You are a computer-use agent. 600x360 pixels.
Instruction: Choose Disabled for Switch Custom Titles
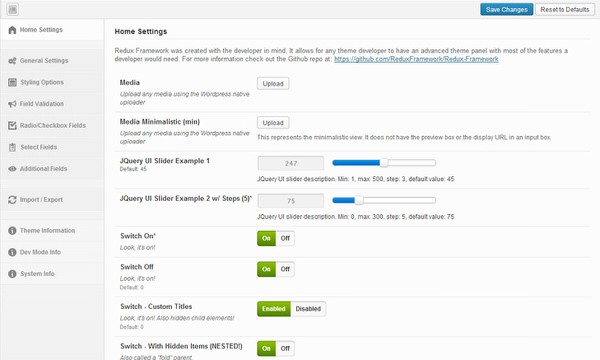point(308,309)
